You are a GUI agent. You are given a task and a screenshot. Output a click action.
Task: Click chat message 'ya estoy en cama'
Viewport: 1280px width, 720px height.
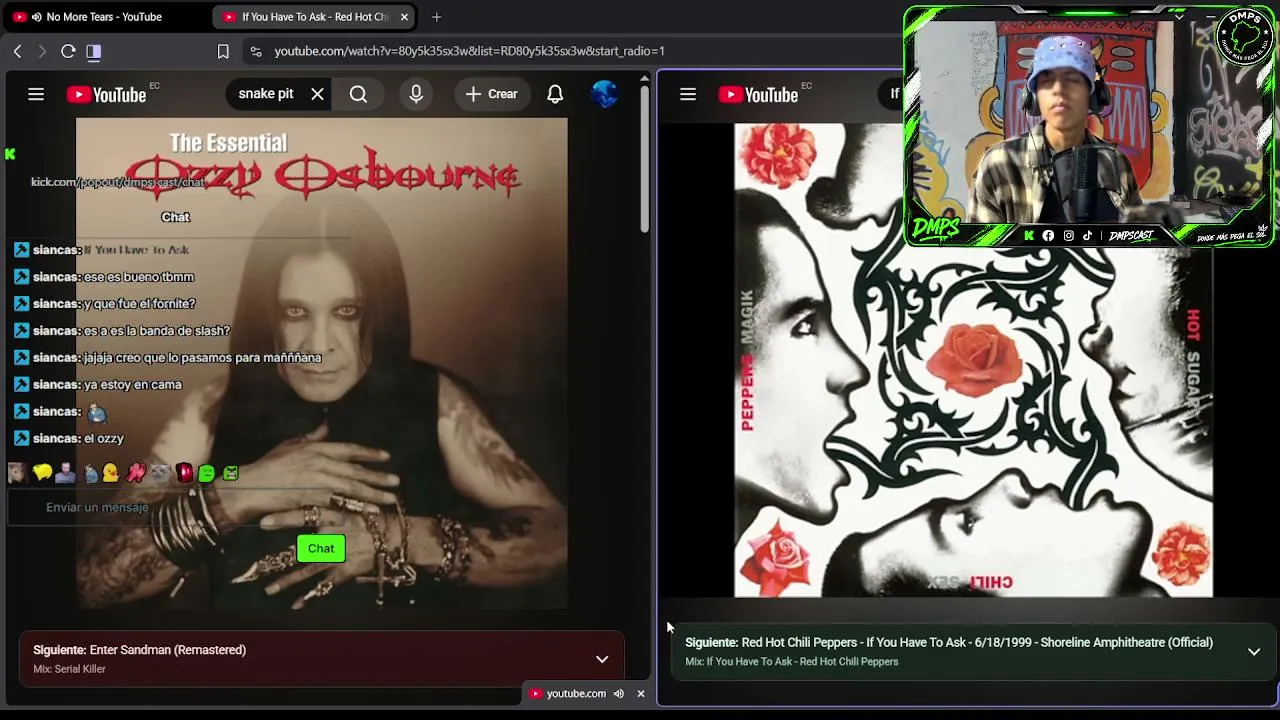point(133,385)
